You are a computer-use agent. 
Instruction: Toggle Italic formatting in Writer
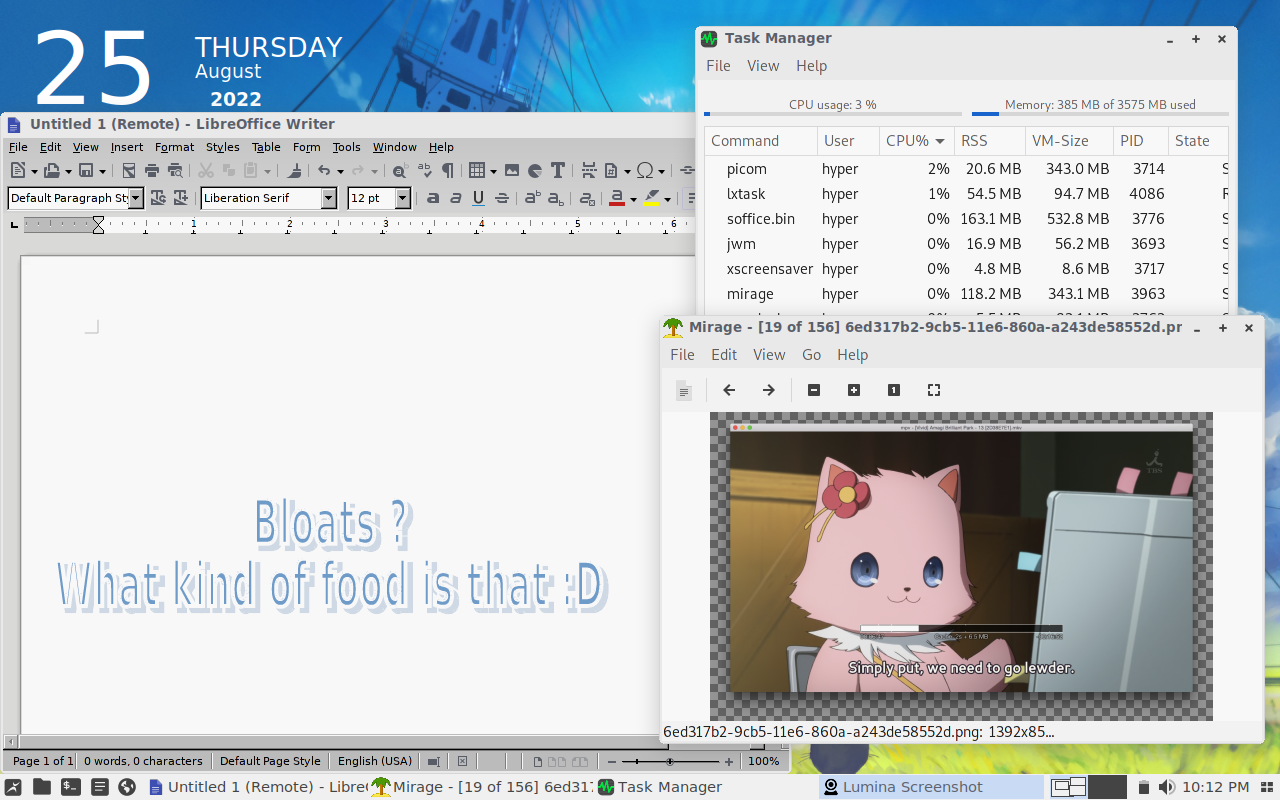click(x=456, y=198)
